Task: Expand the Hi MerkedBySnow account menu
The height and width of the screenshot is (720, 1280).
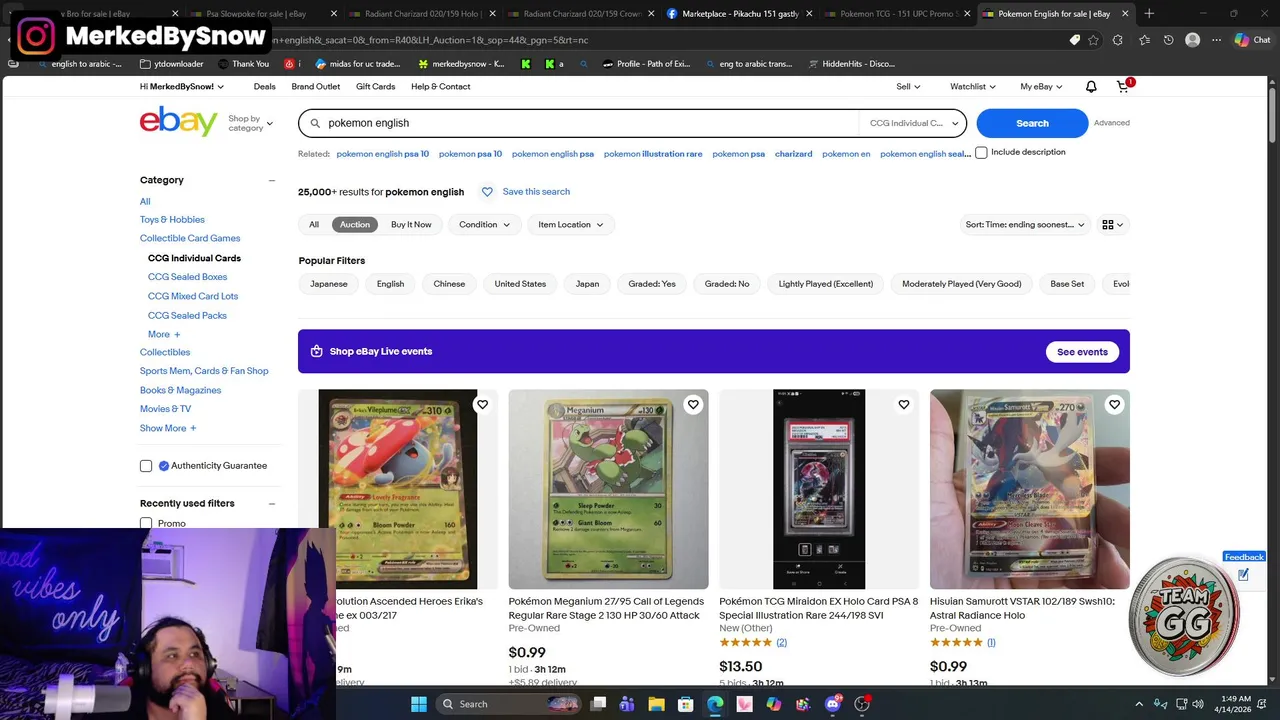Action: 182,87
